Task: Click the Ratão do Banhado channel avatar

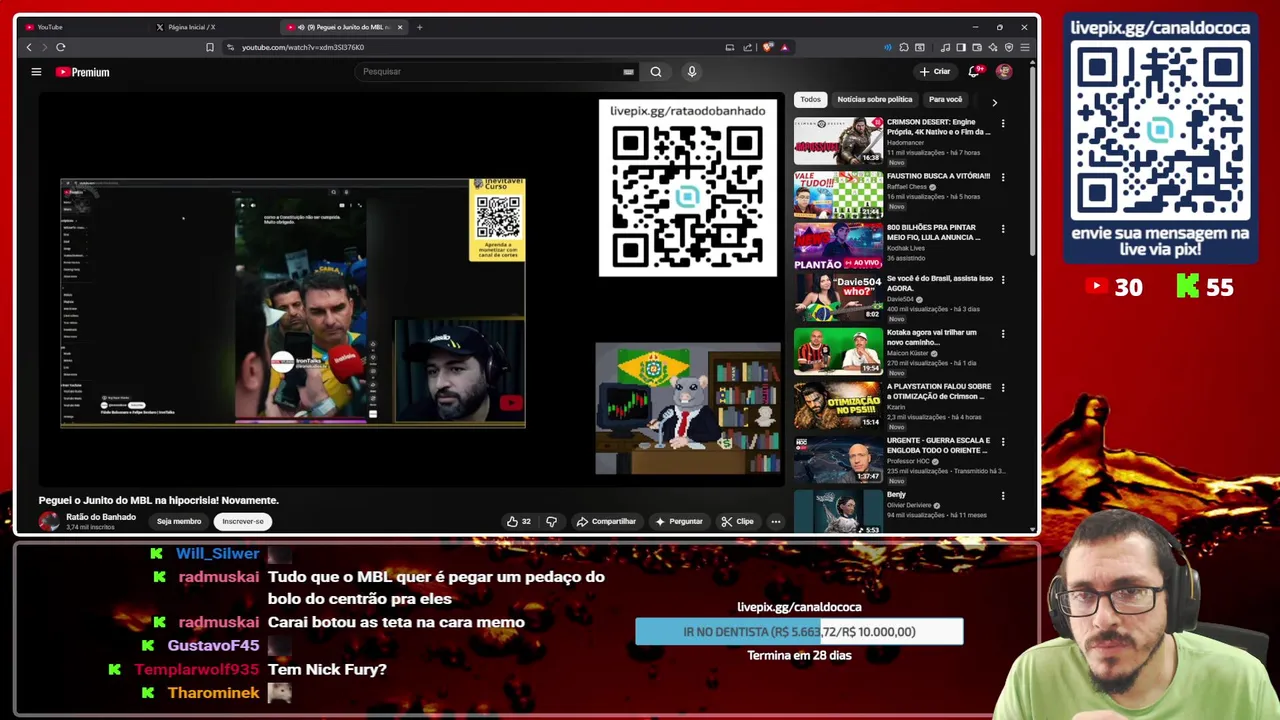Action: [49, 521]
